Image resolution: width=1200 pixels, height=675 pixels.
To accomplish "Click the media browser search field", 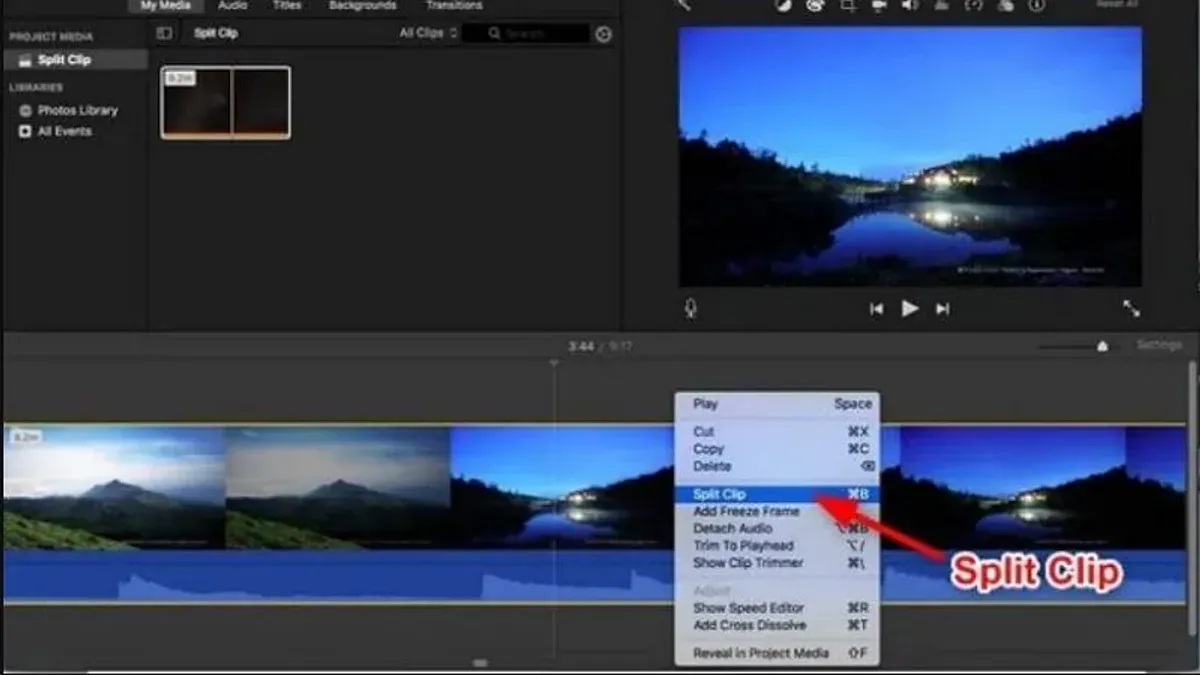I will [x=525, y=33].
